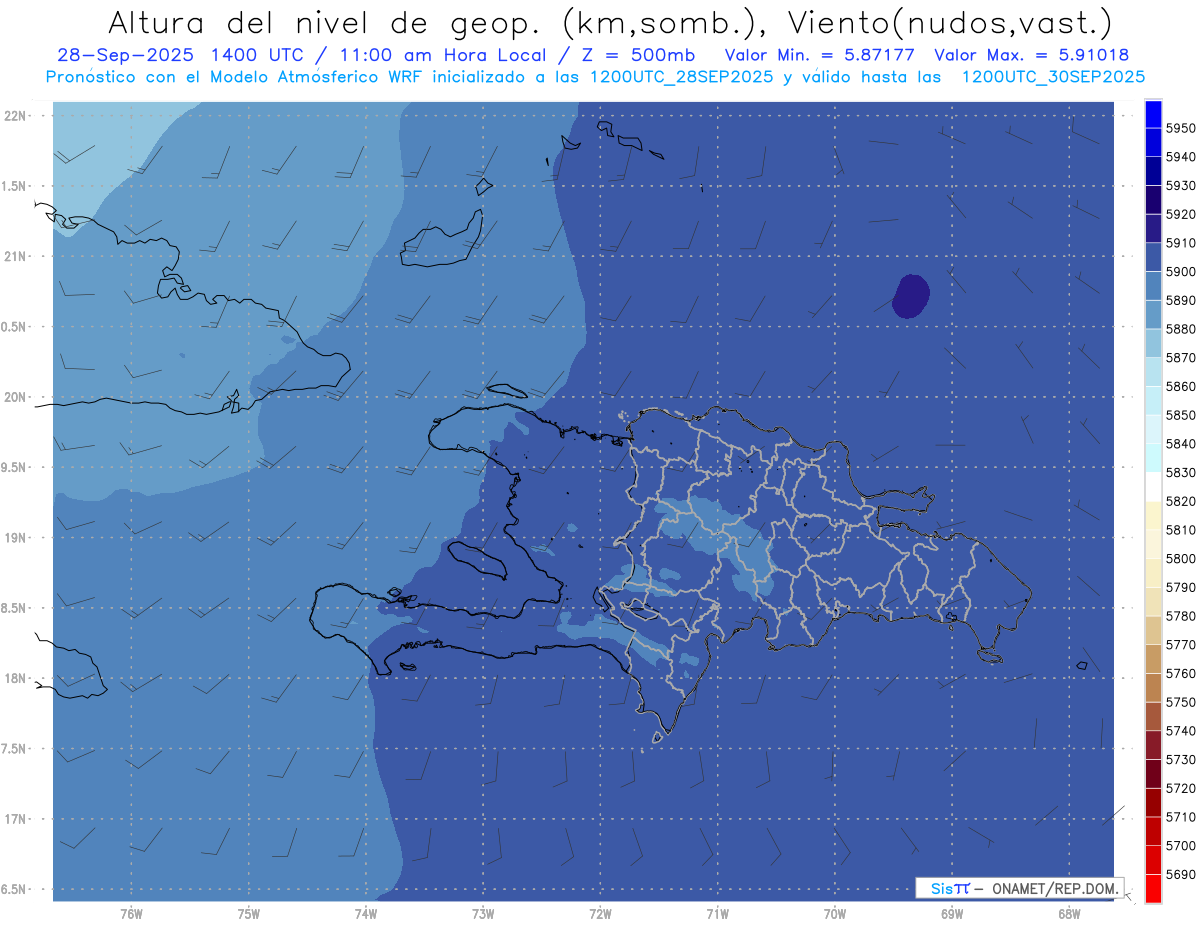Image resolution: width=1200 pixels, height=927 pixels.
Task: Click the 5730 colorbar label
Action: point(1180,759)
